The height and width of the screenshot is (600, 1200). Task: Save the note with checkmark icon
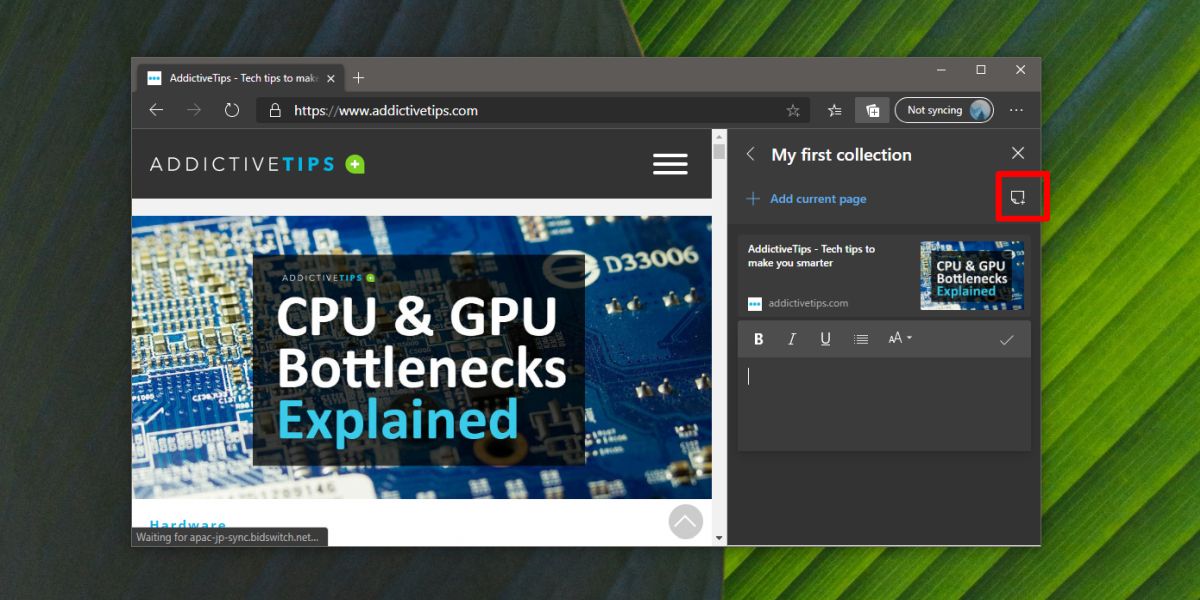click(x=1007, y=340)
